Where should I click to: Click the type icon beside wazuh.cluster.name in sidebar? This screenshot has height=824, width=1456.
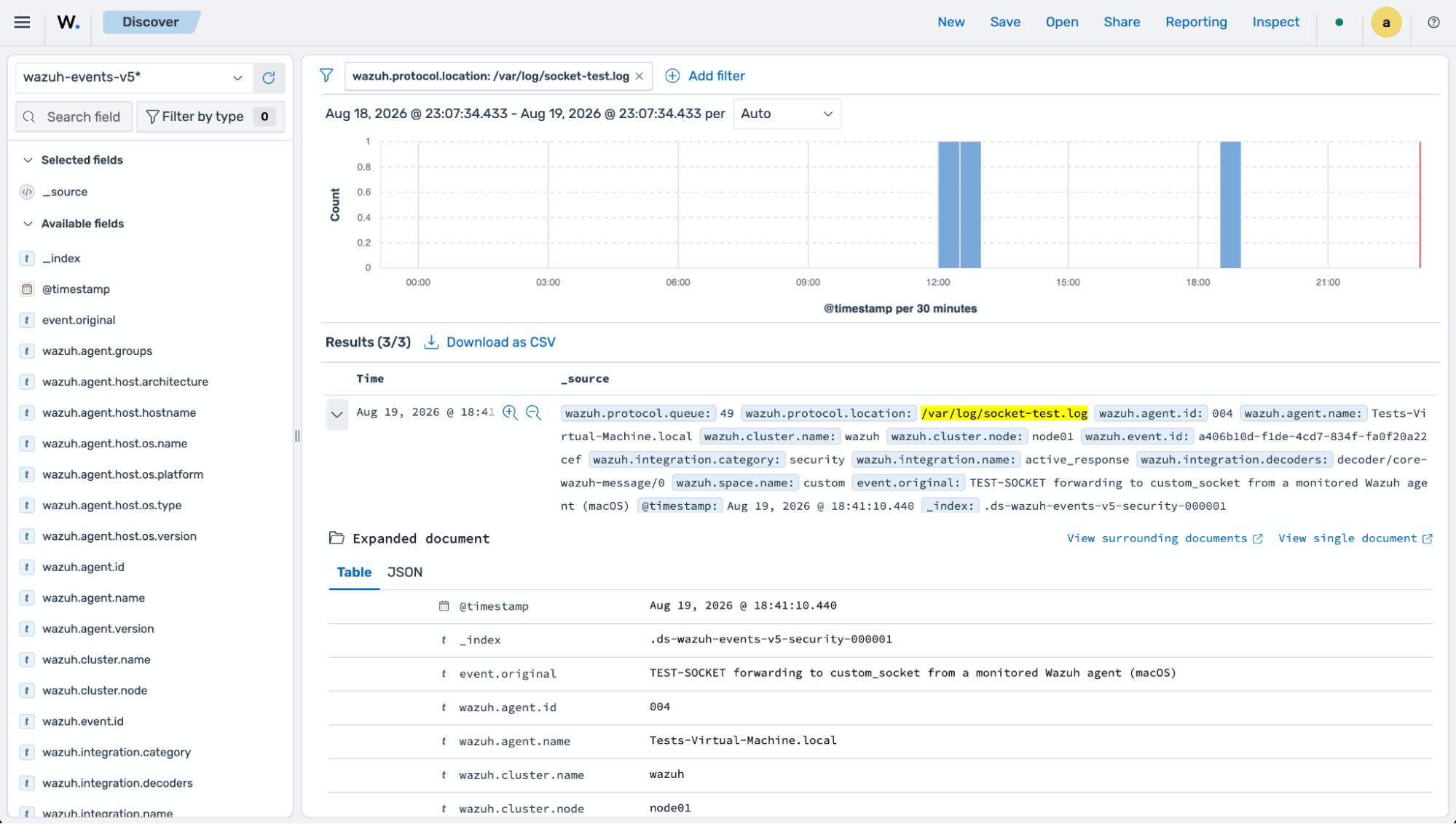coord(27,660)
